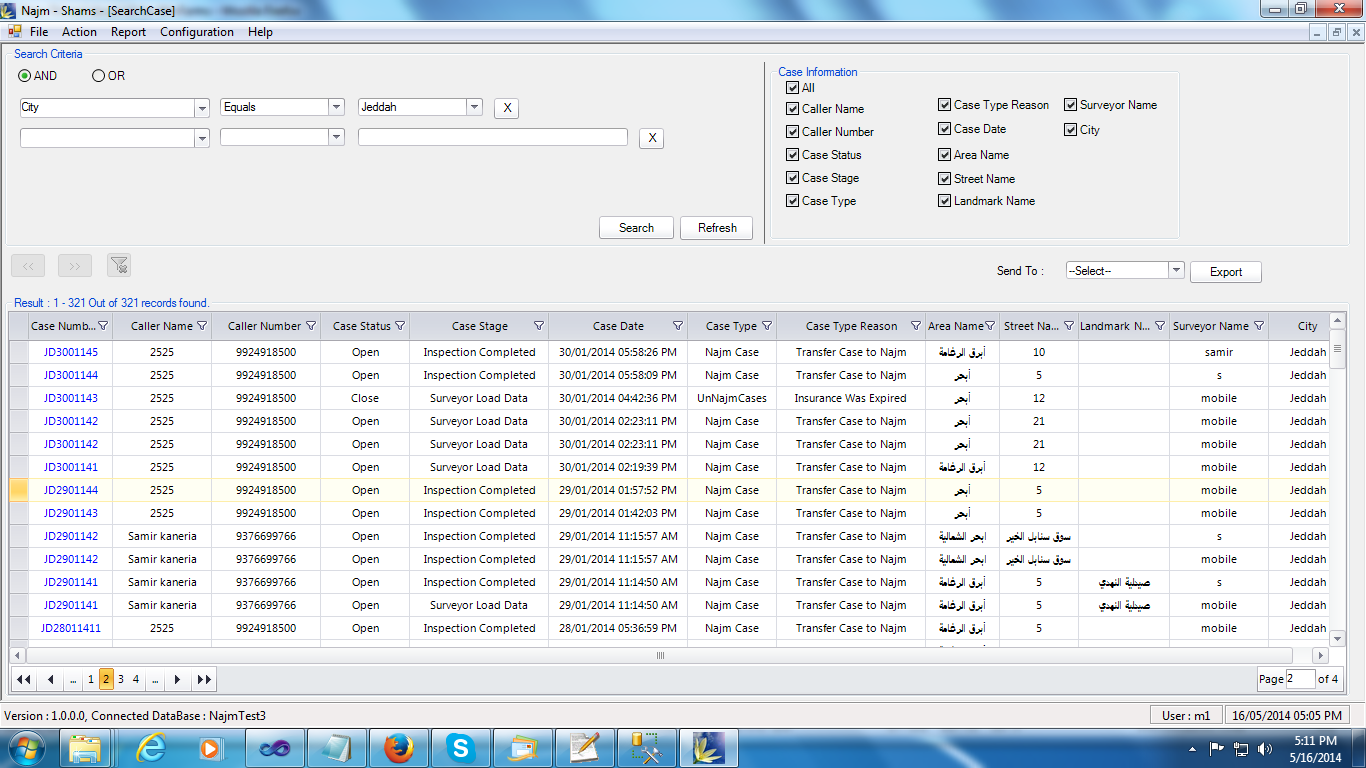Open filter for Case Type column
The width and height of the screenshot is (1366, 768).
click(767, 326)
